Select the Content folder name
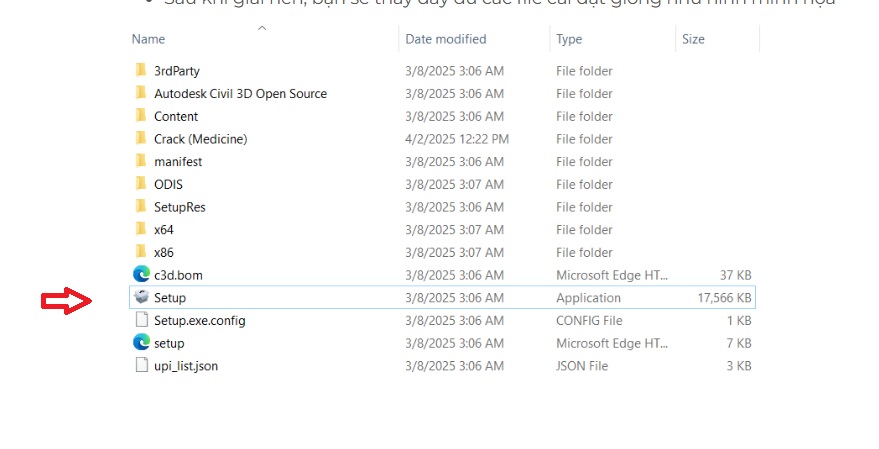The image size is (879, 449). point(176,117)
